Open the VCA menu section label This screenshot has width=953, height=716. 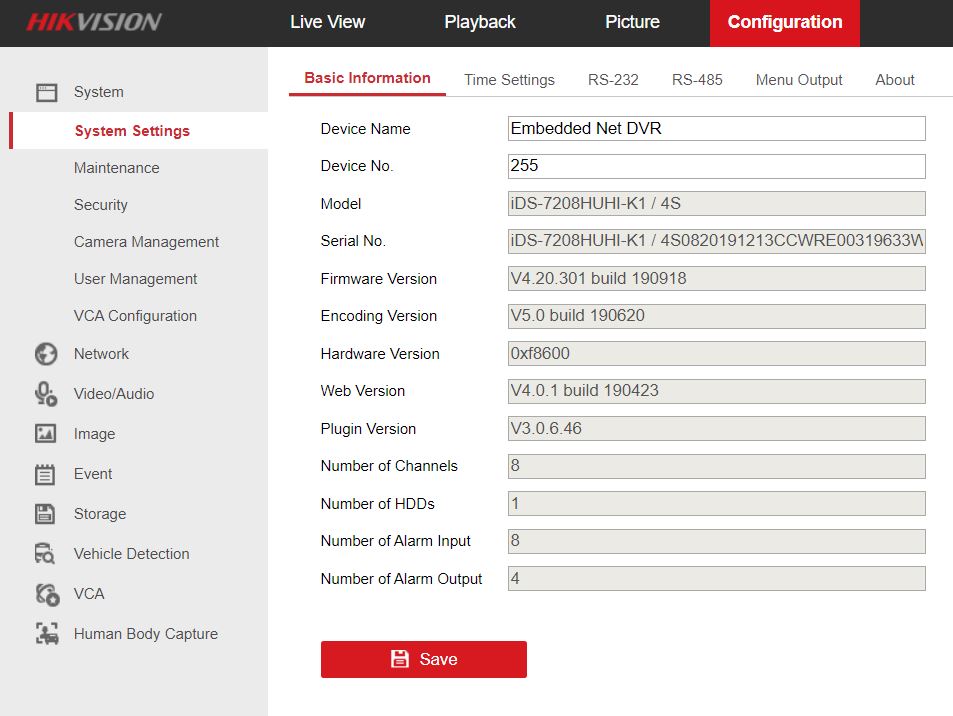click(x=89, y=594)
